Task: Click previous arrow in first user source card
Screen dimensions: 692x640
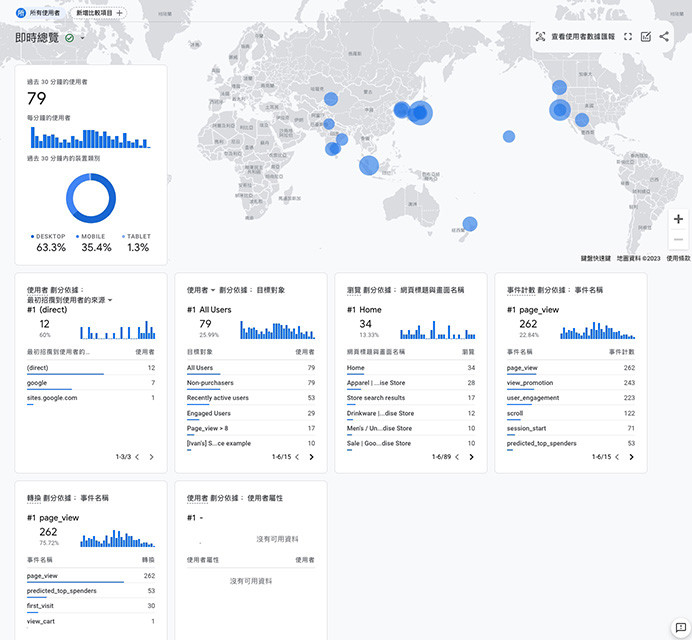Action: click(137, 457)
